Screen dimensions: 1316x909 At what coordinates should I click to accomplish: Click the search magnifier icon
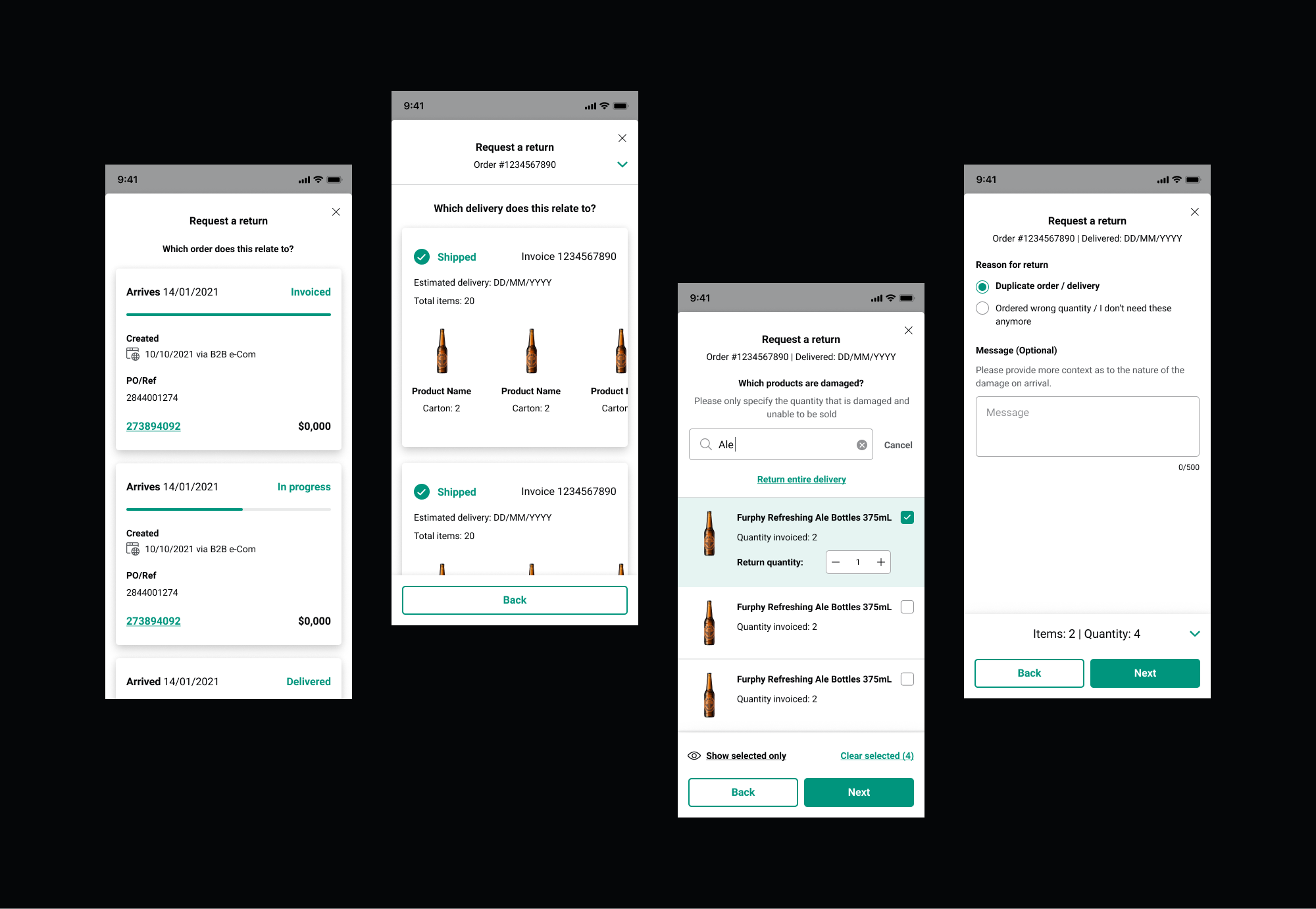[x=705, y=444]
